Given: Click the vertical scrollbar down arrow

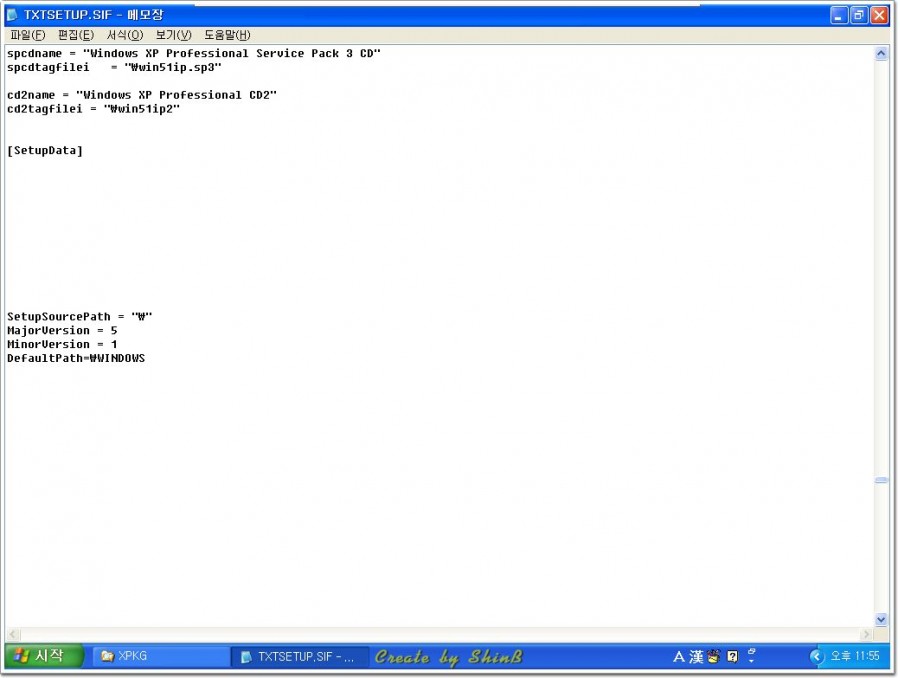Looking at the screenshot, I should 881,619.
